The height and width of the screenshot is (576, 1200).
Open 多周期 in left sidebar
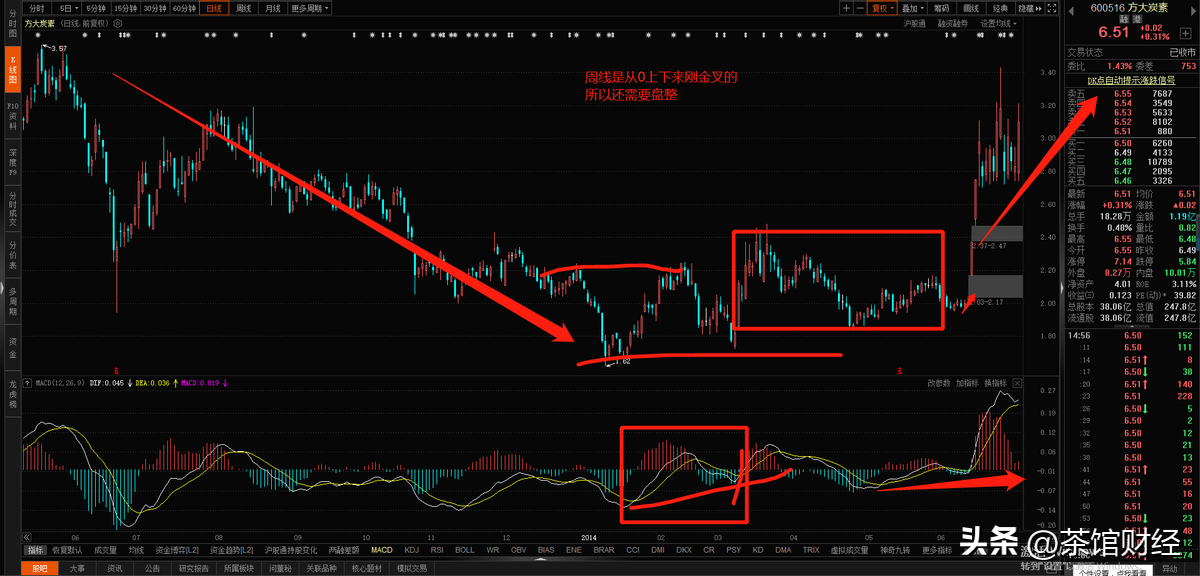click(13, 302)
